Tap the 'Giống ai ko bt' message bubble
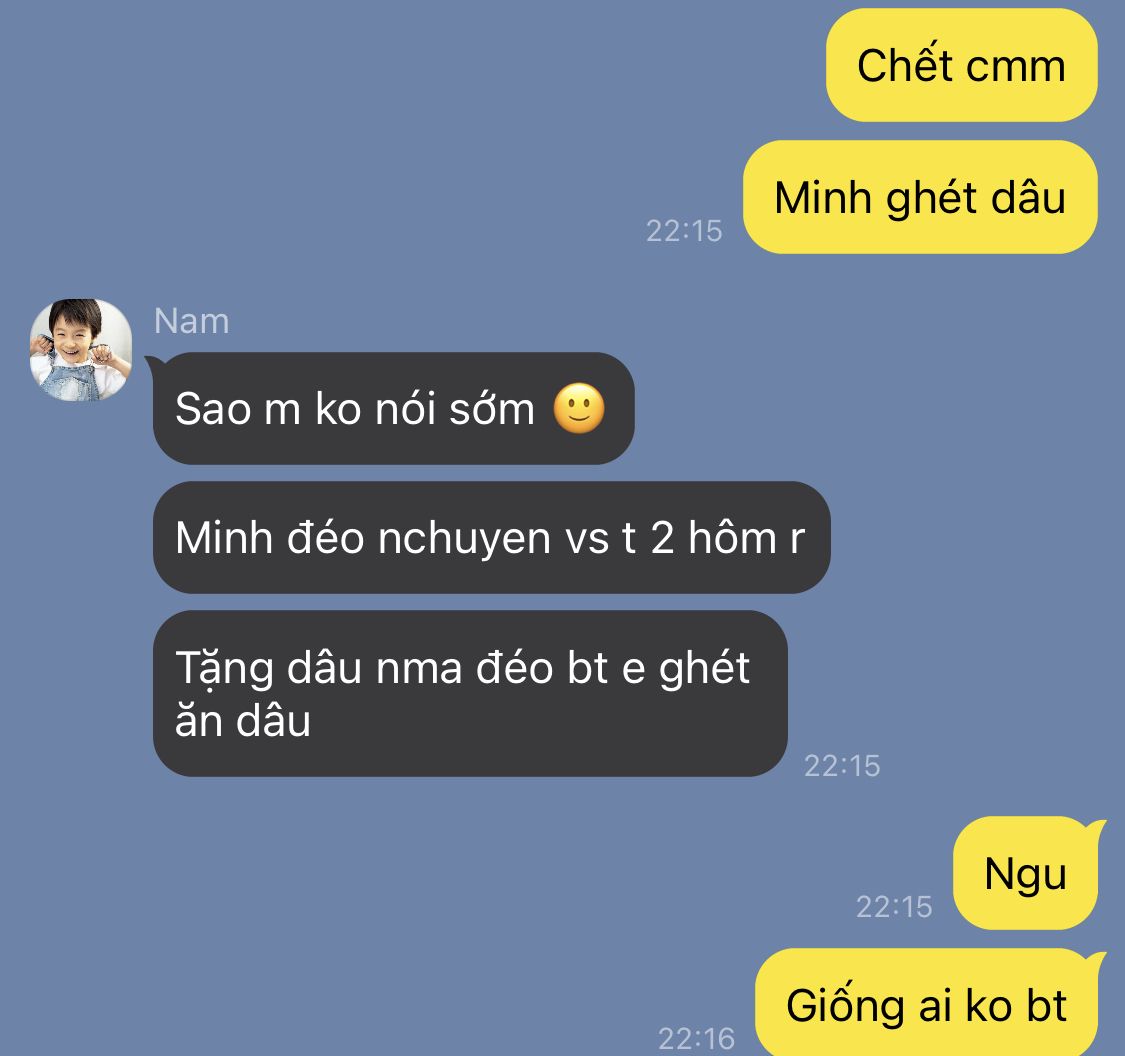 [x=926, y=1004]
